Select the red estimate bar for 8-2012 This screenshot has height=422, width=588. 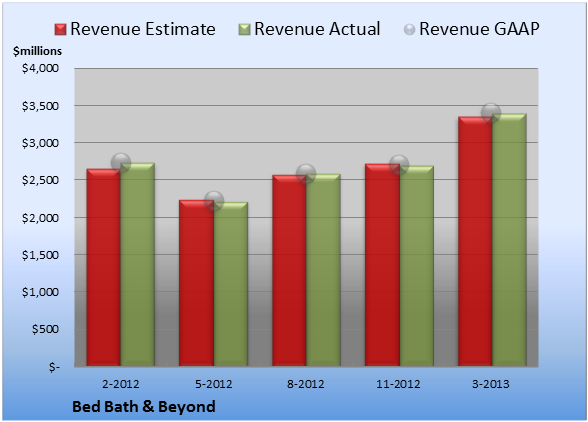click(x=289, y=270)
